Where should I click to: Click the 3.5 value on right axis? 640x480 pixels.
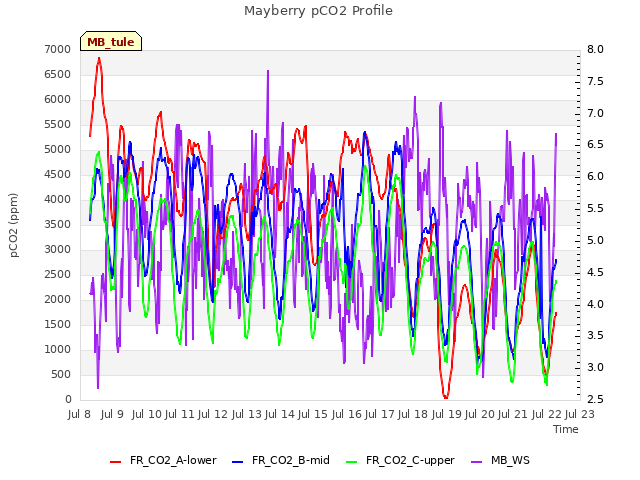[595, 336]
